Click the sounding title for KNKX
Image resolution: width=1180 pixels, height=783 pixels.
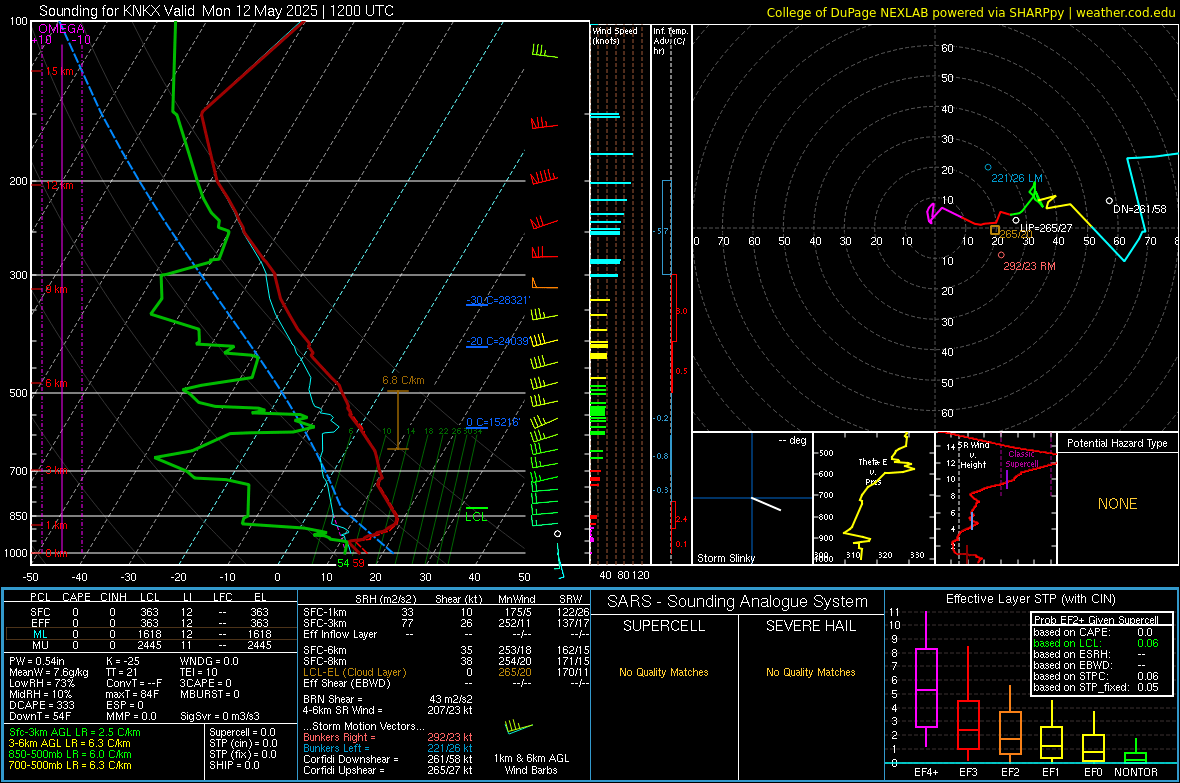tap(216, 11)
